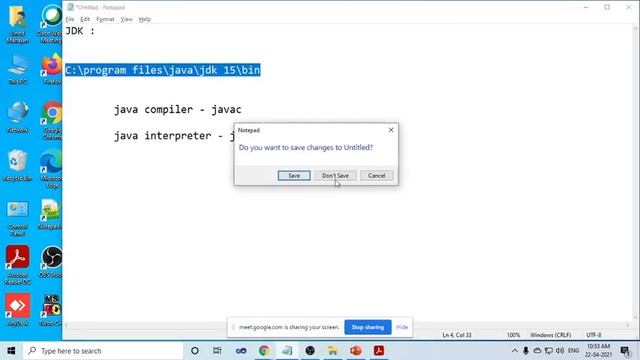Click Windows (CRLF) in status bar
The height and width of the screenshot is (360, 640).
pos(550,335)
